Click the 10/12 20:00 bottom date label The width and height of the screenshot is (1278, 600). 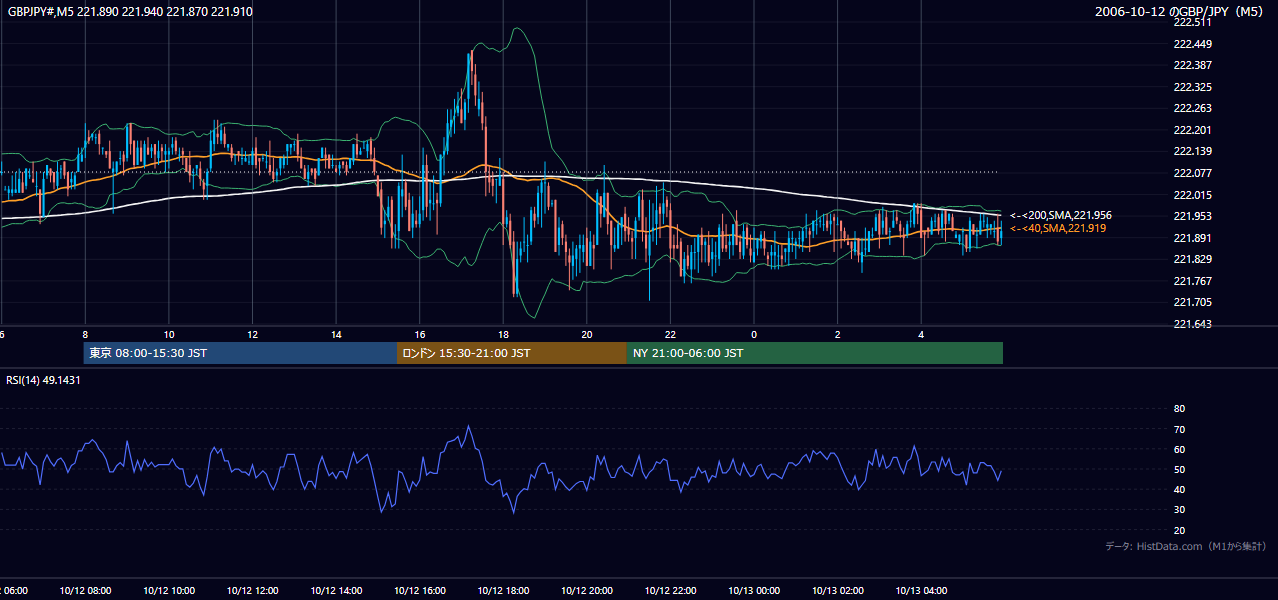pos(587,591)
